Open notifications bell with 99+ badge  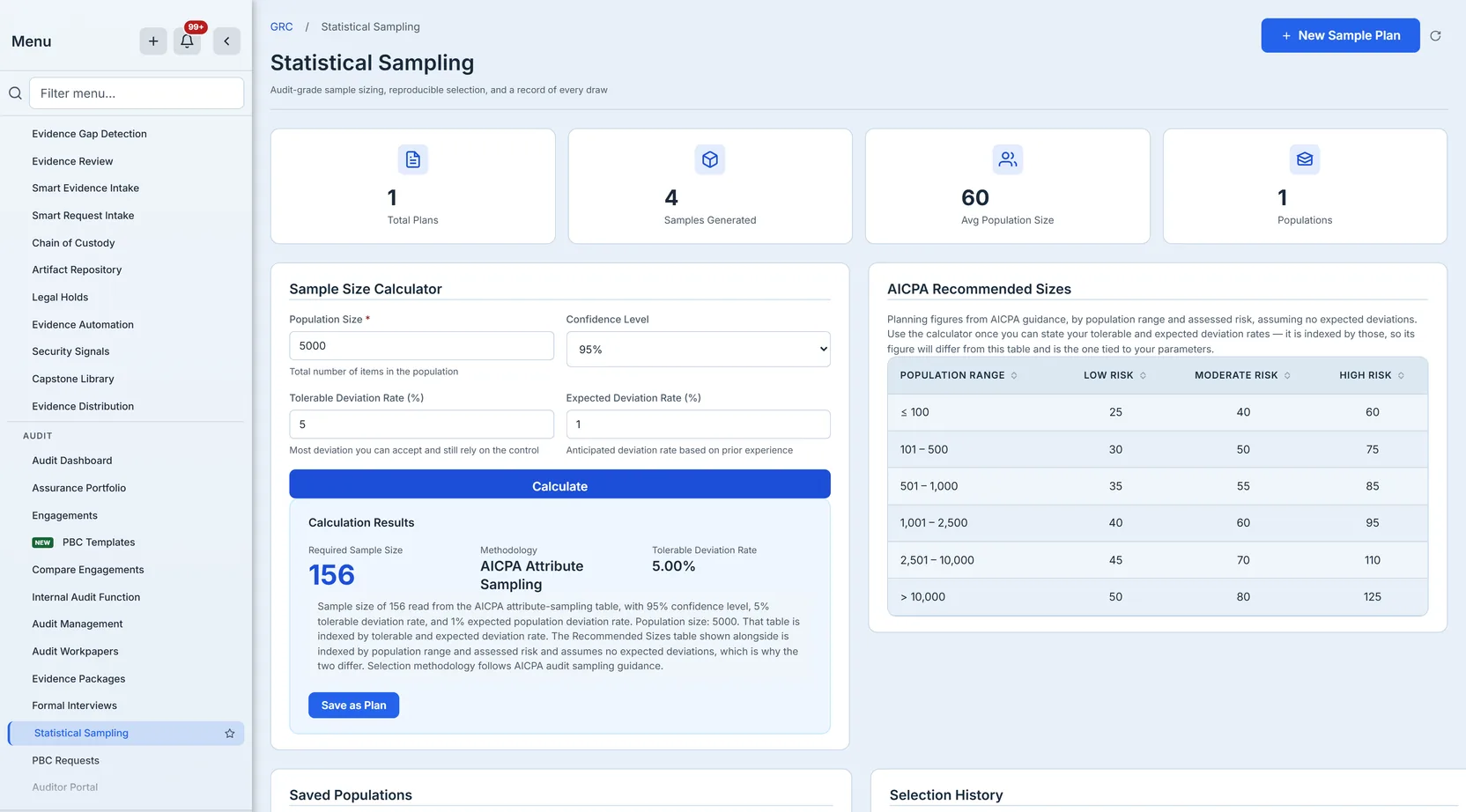(187, 41)
